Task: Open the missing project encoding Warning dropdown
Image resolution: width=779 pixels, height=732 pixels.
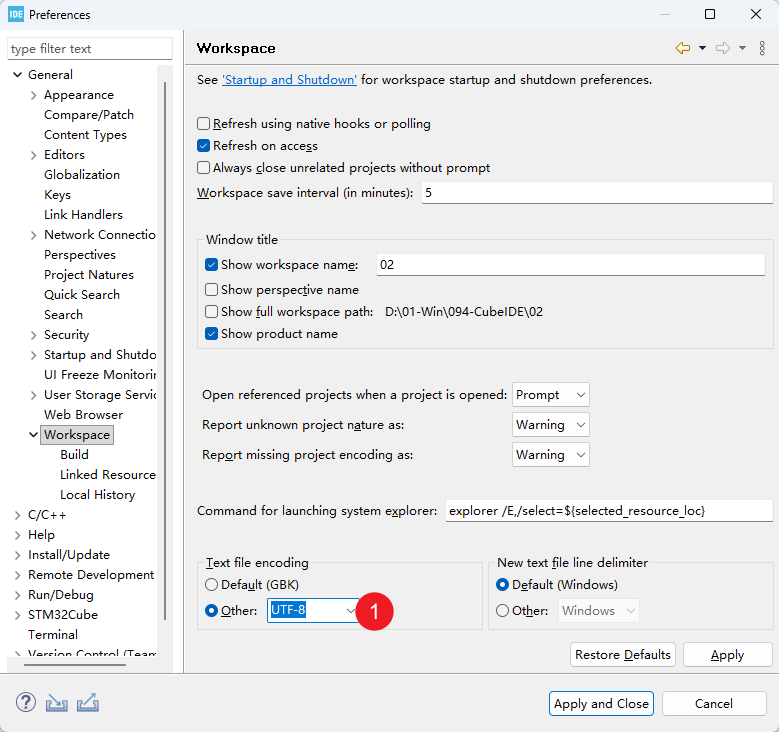Action: pos(551,454)
